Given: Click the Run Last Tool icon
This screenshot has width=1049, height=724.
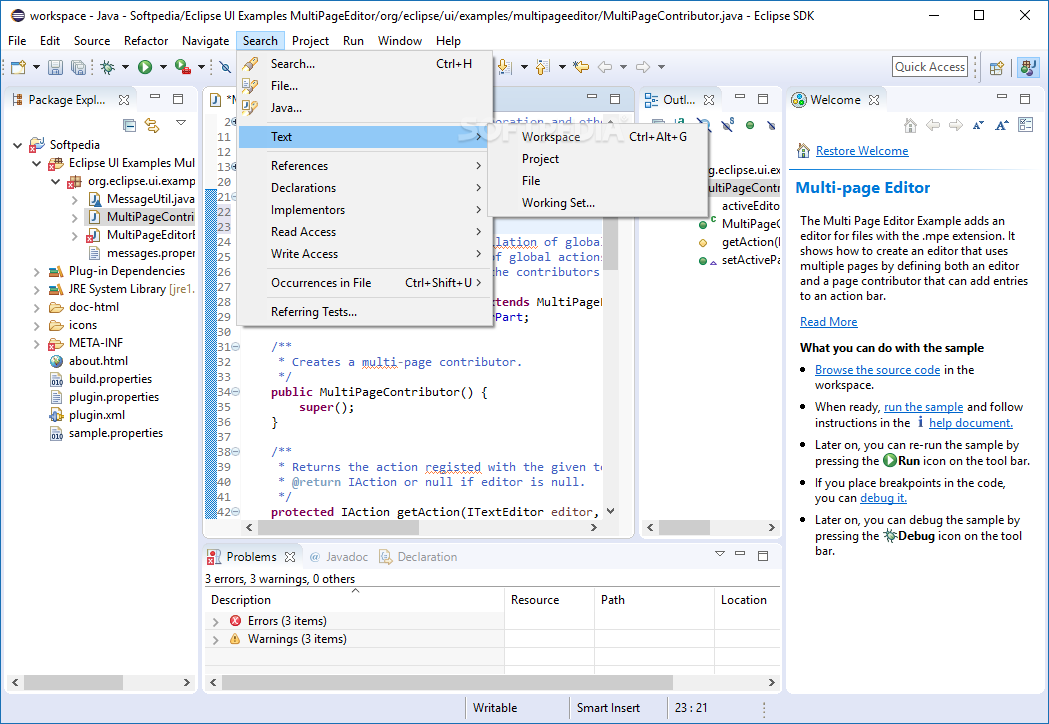Looking at the screenshot, I should click(x=183, y=67).
